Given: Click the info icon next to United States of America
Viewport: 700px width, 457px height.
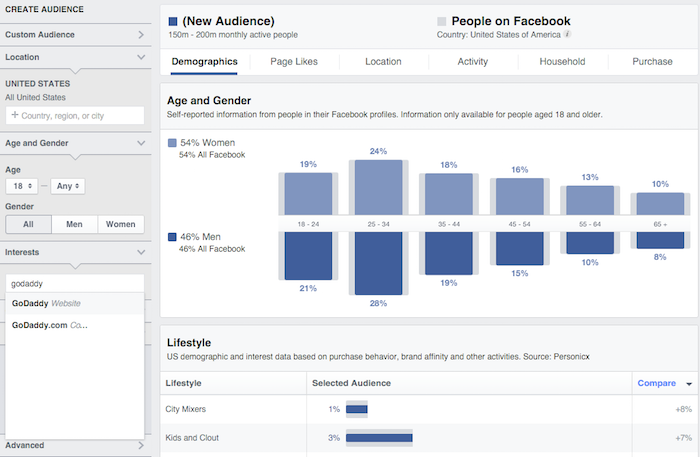Looking at the screenshot, I should (567, 34).
